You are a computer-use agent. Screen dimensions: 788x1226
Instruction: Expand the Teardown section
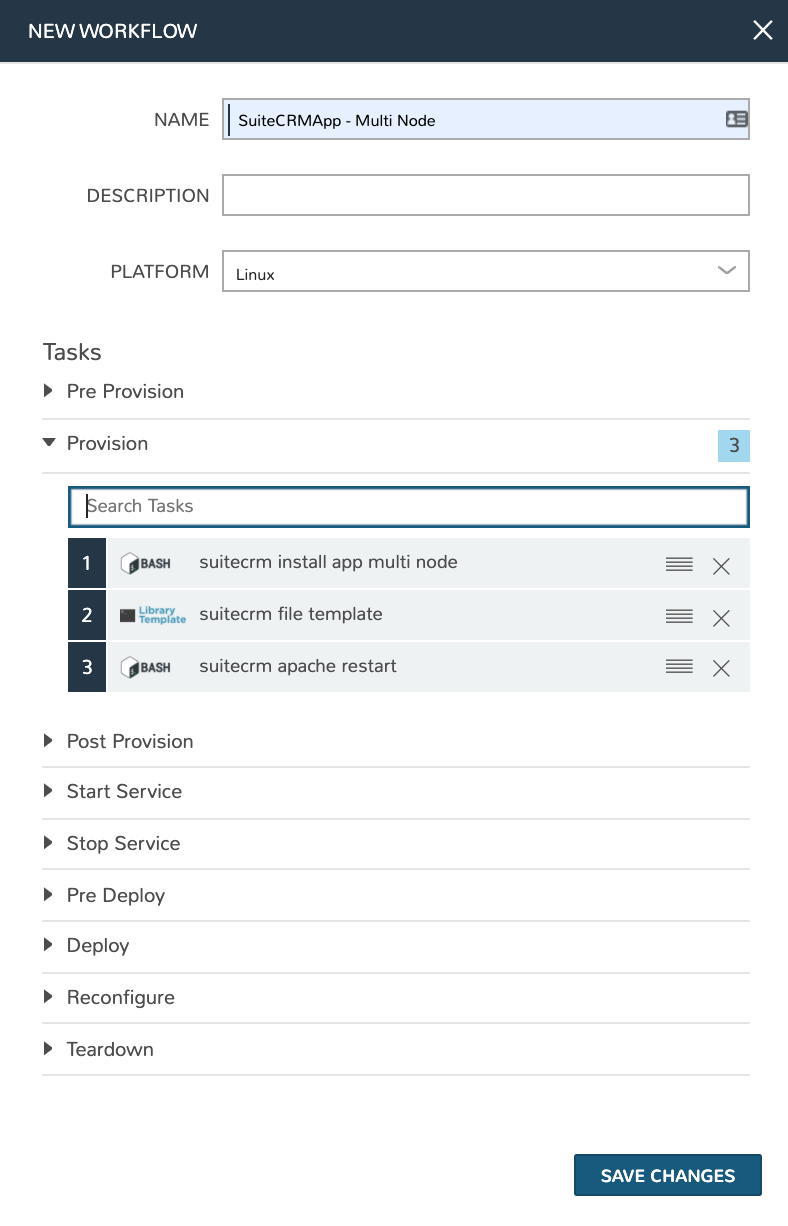[110, 1049]
